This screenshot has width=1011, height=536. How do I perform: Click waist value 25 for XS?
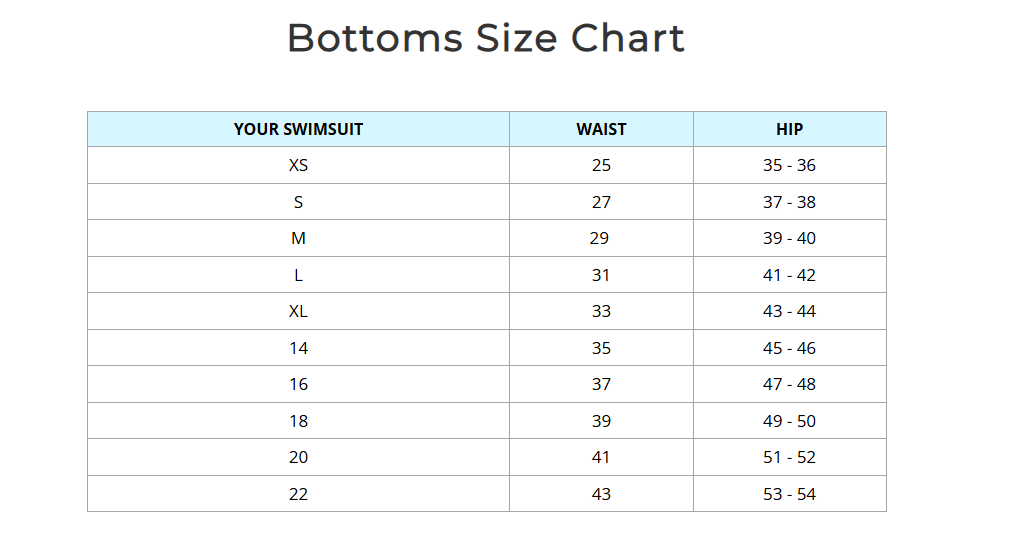pyautogui.click(x=601, y=166)
